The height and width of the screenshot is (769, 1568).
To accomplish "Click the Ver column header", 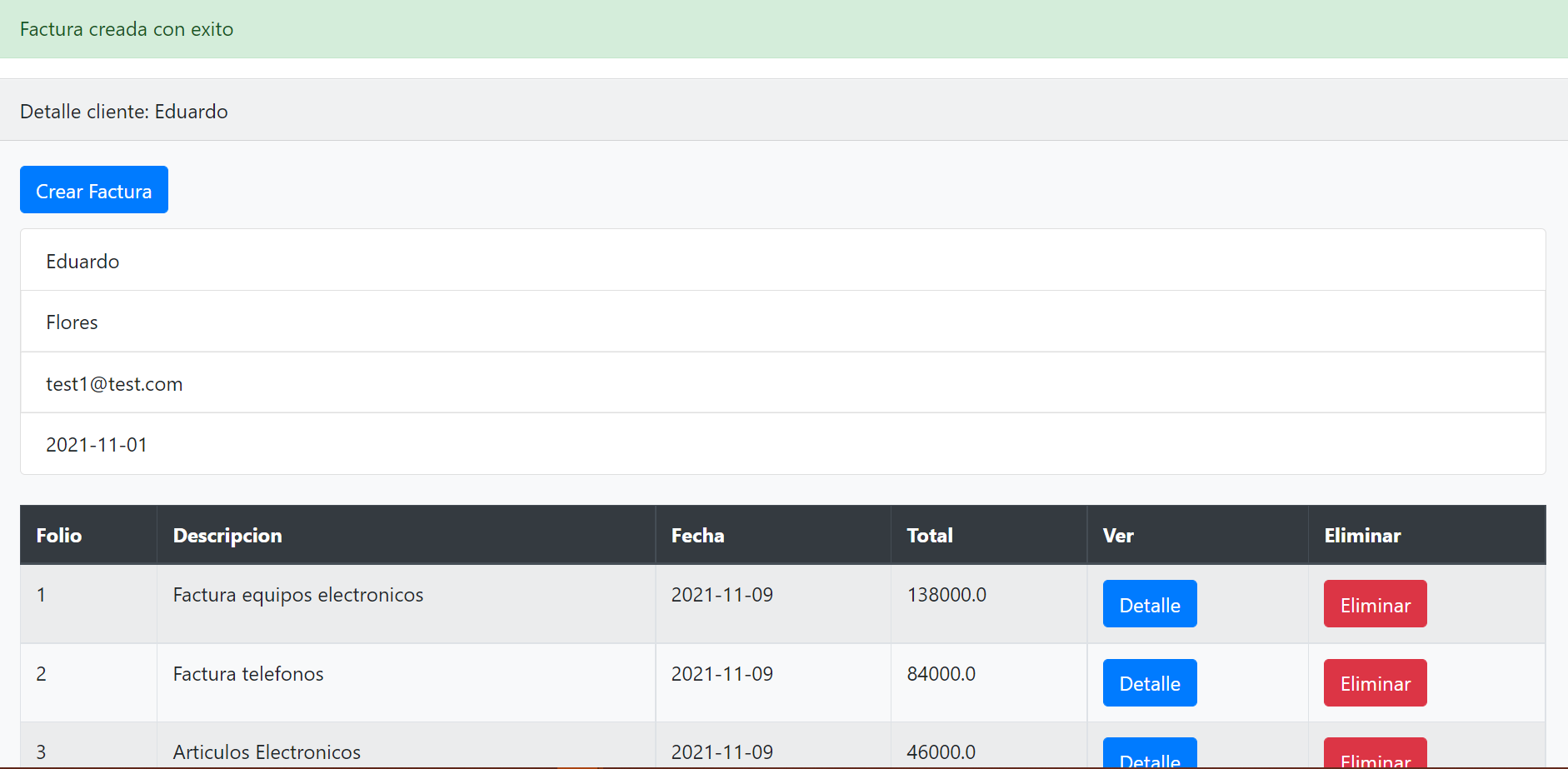I will pos(1117,535).
